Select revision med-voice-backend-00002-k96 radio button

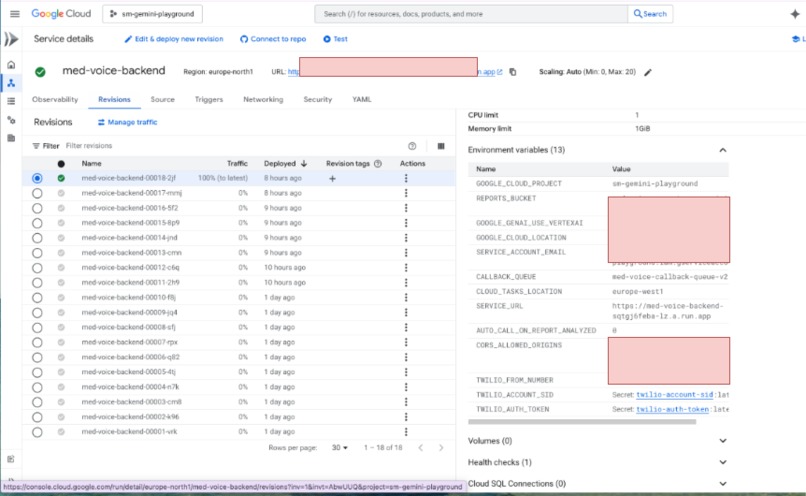[37, 417]
